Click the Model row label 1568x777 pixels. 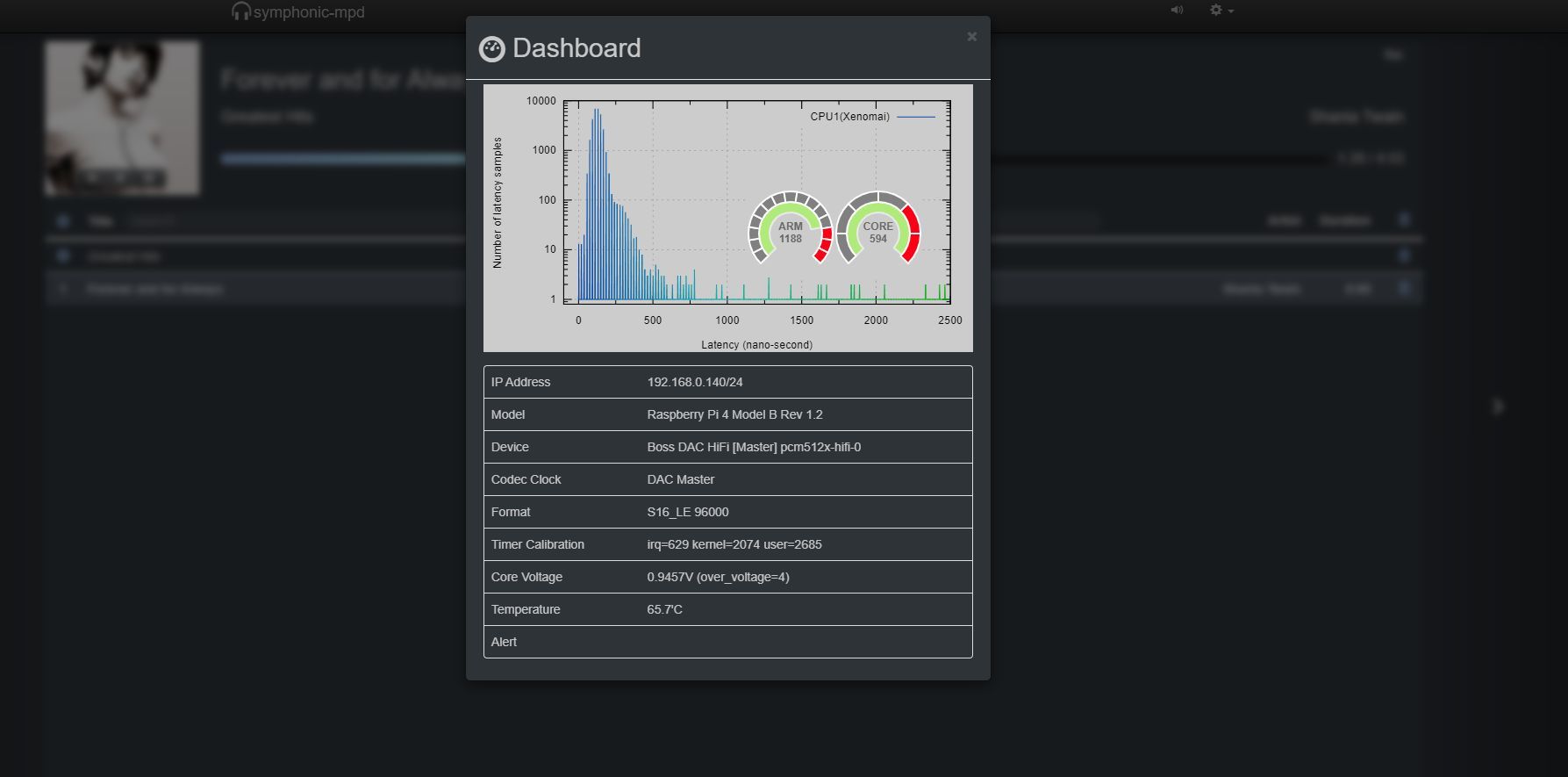[507, 414]
